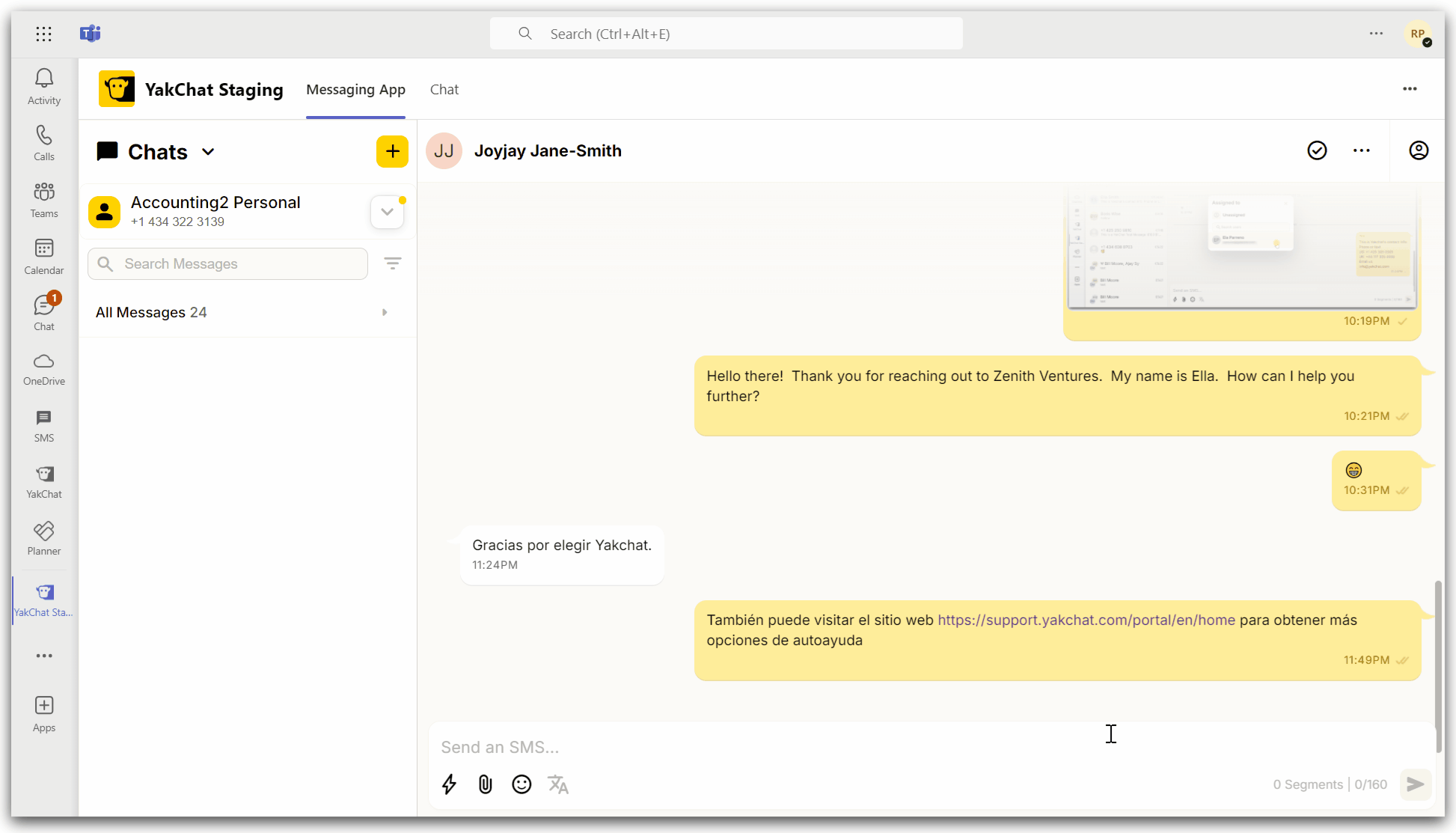Open the YakChat app in the sidebar

44,482
